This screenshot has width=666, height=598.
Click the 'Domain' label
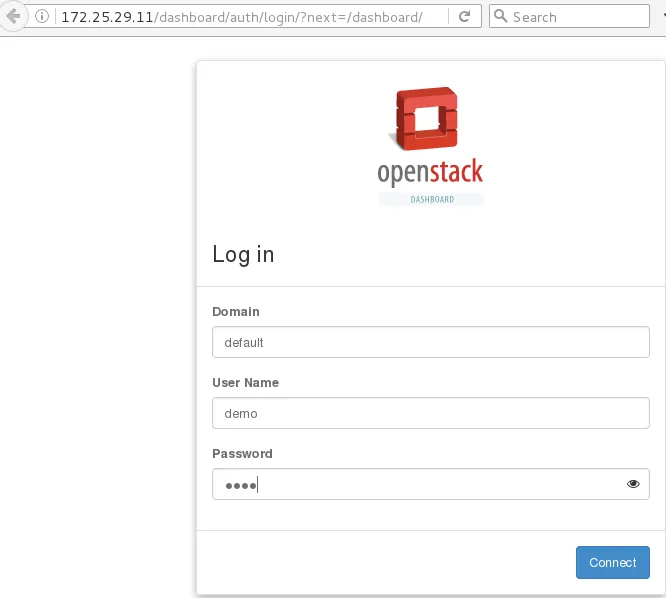coord(236,311)
